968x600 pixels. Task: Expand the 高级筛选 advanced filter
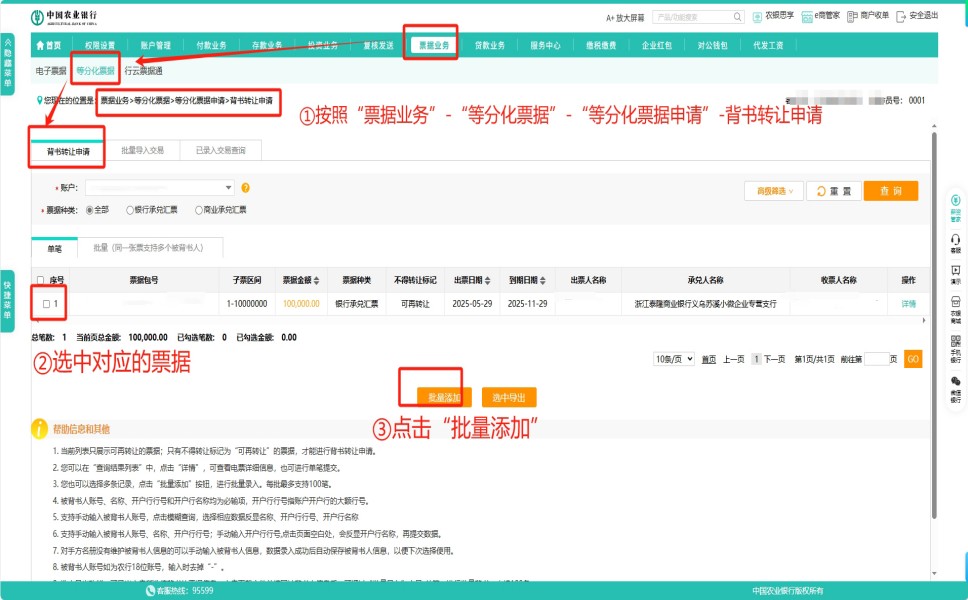pos(774,191)
